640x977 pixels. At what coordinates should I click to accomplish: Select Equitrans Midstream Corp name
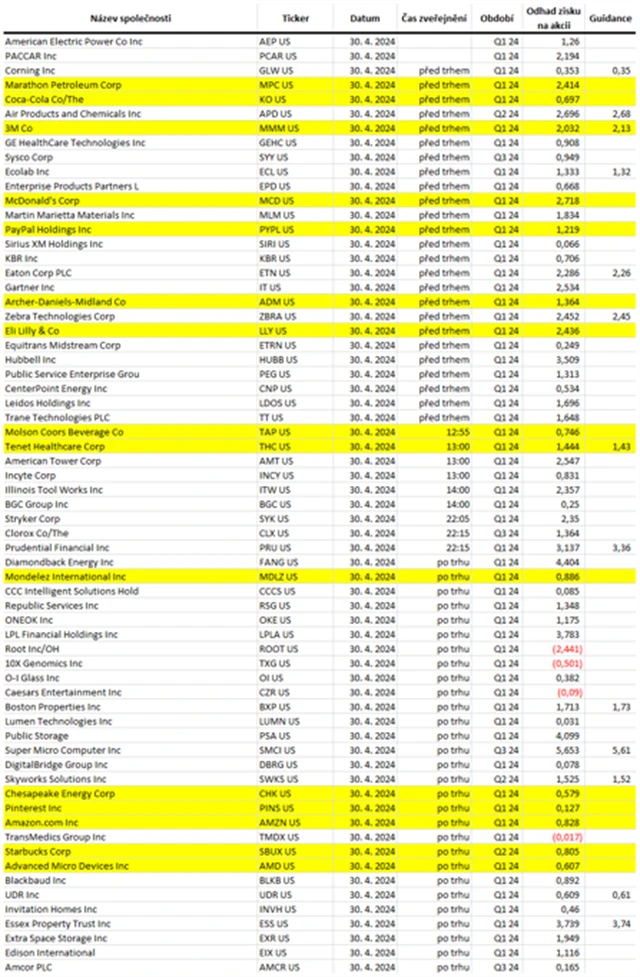(x=62, y=345)
